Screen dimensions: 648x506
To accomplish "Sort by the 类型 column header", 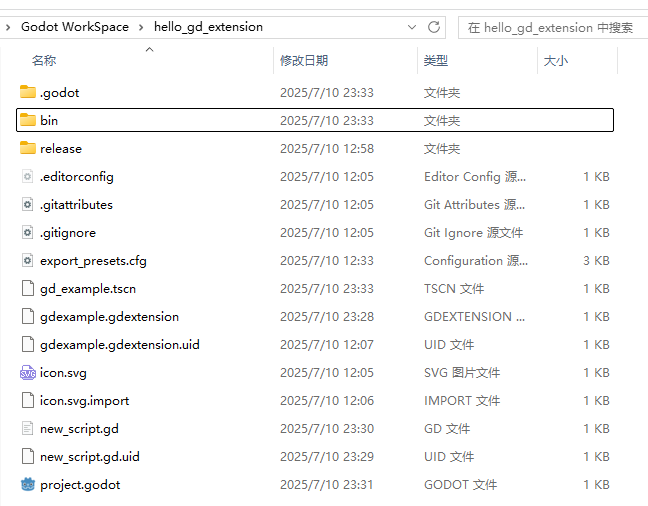I will pyautogui.click(x=436, y=61).
